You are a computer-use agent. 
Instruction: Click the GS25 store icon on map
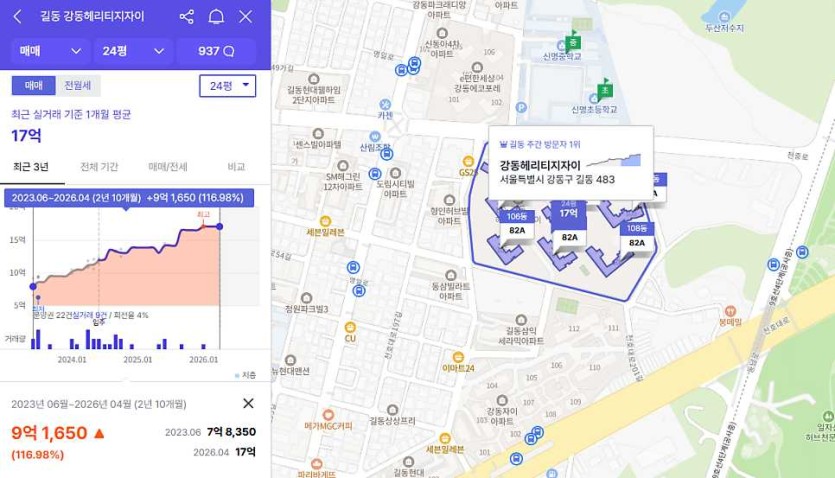click(x=466, y=160)
